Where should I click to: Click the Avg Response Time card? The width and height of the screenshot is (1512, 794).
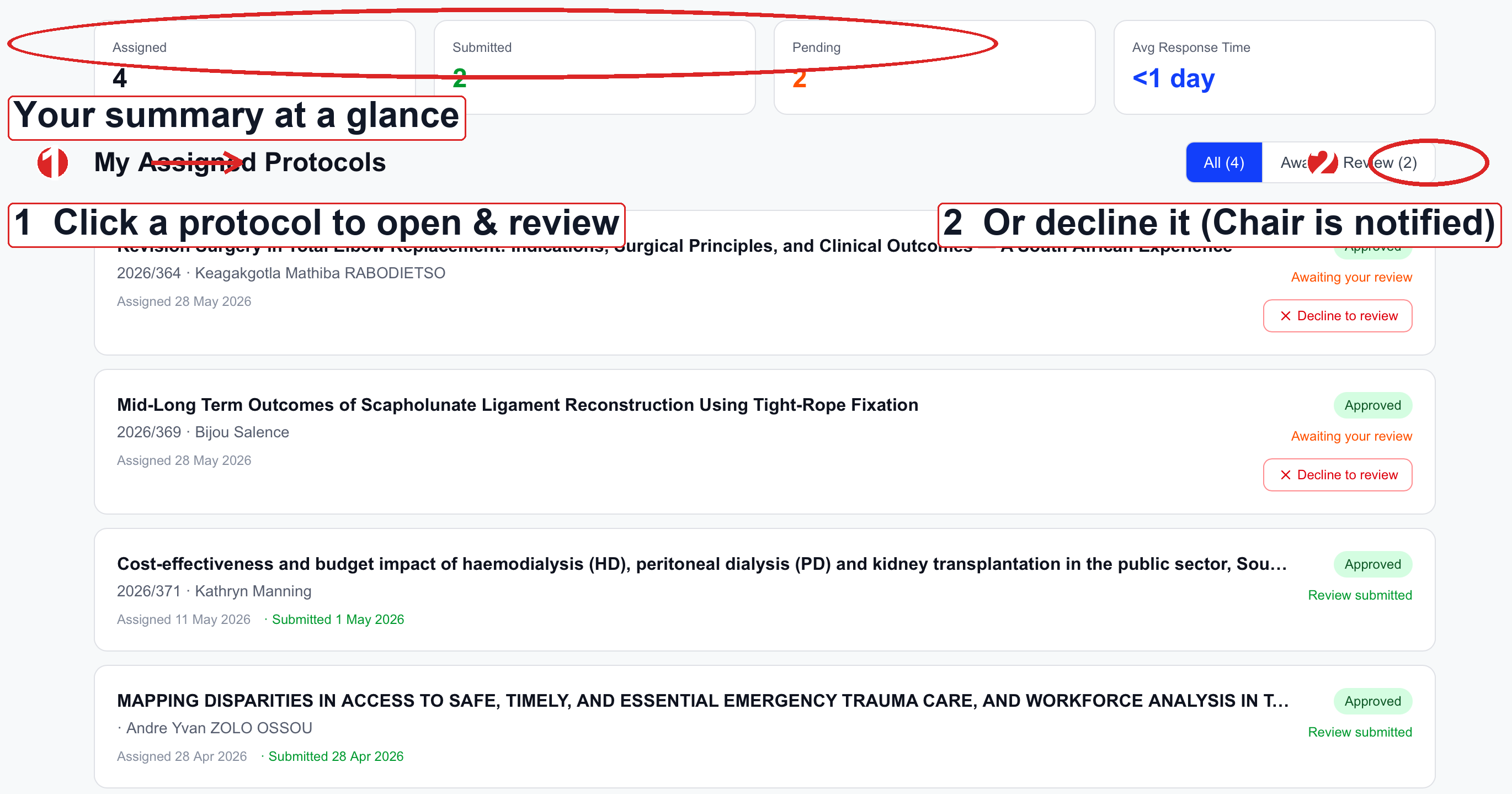[1274, 67]
